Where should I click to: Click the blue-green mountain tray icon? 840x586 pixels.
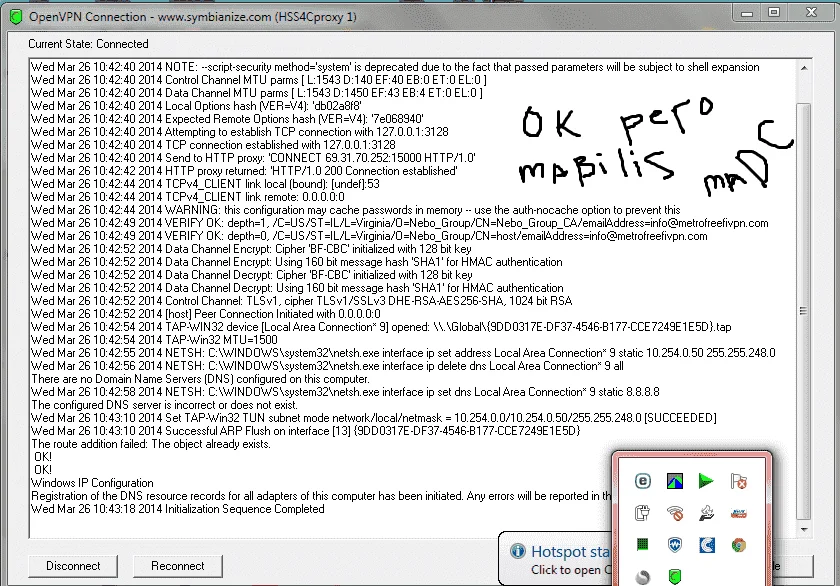click(675, 481)
